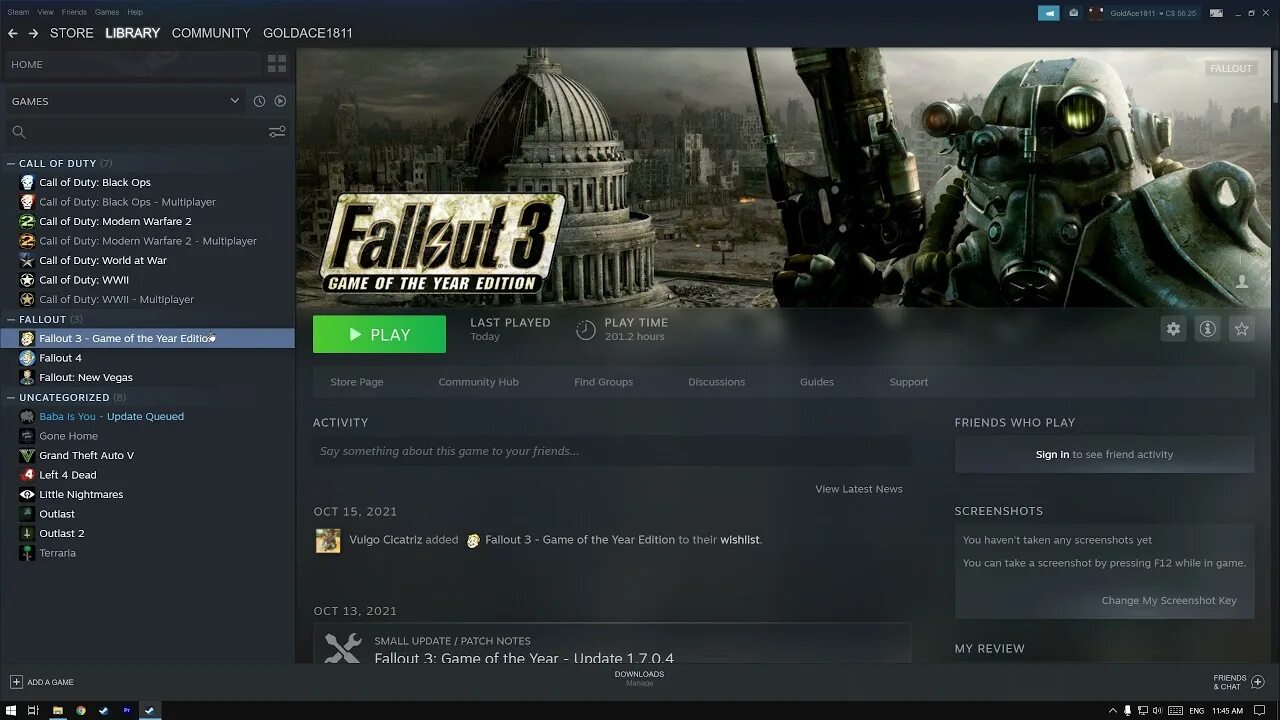Collapse the Call of Duty category

pos(11,163)
